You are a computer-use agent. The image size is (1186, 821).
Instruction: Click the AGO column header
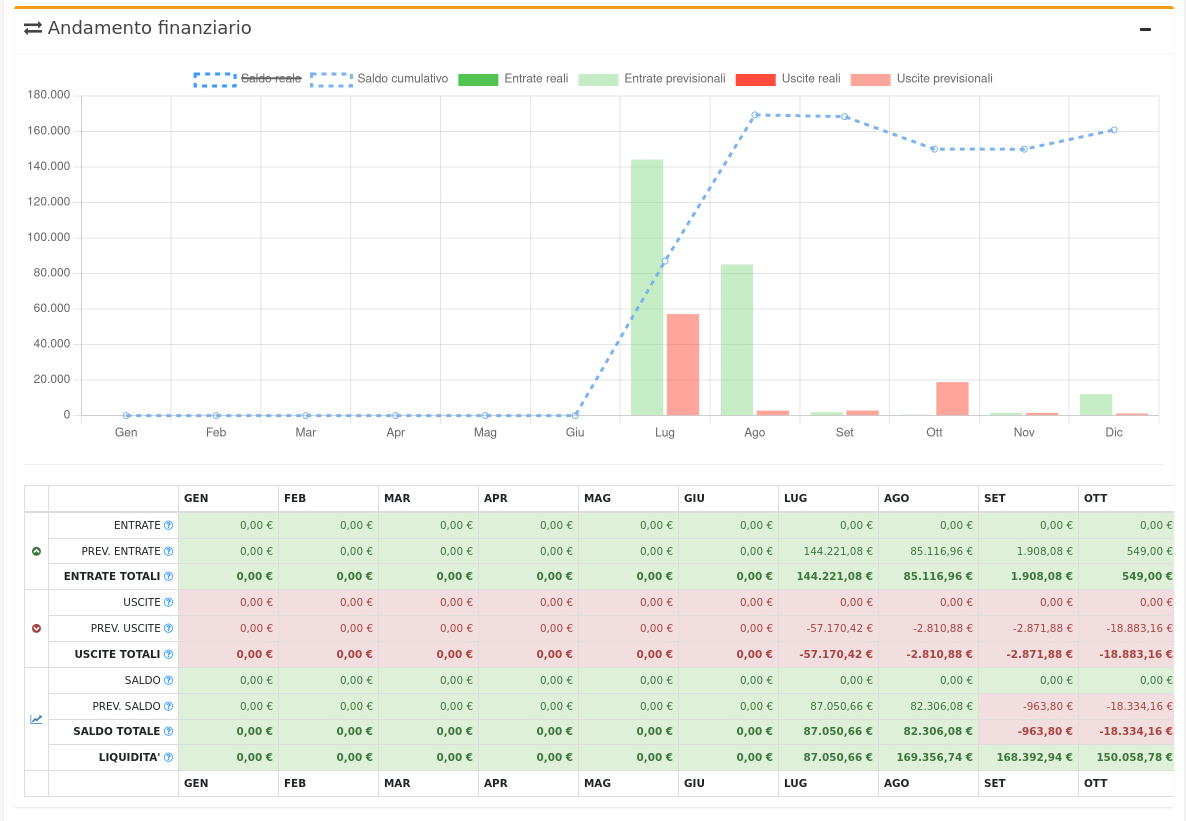tap(896, 498)
